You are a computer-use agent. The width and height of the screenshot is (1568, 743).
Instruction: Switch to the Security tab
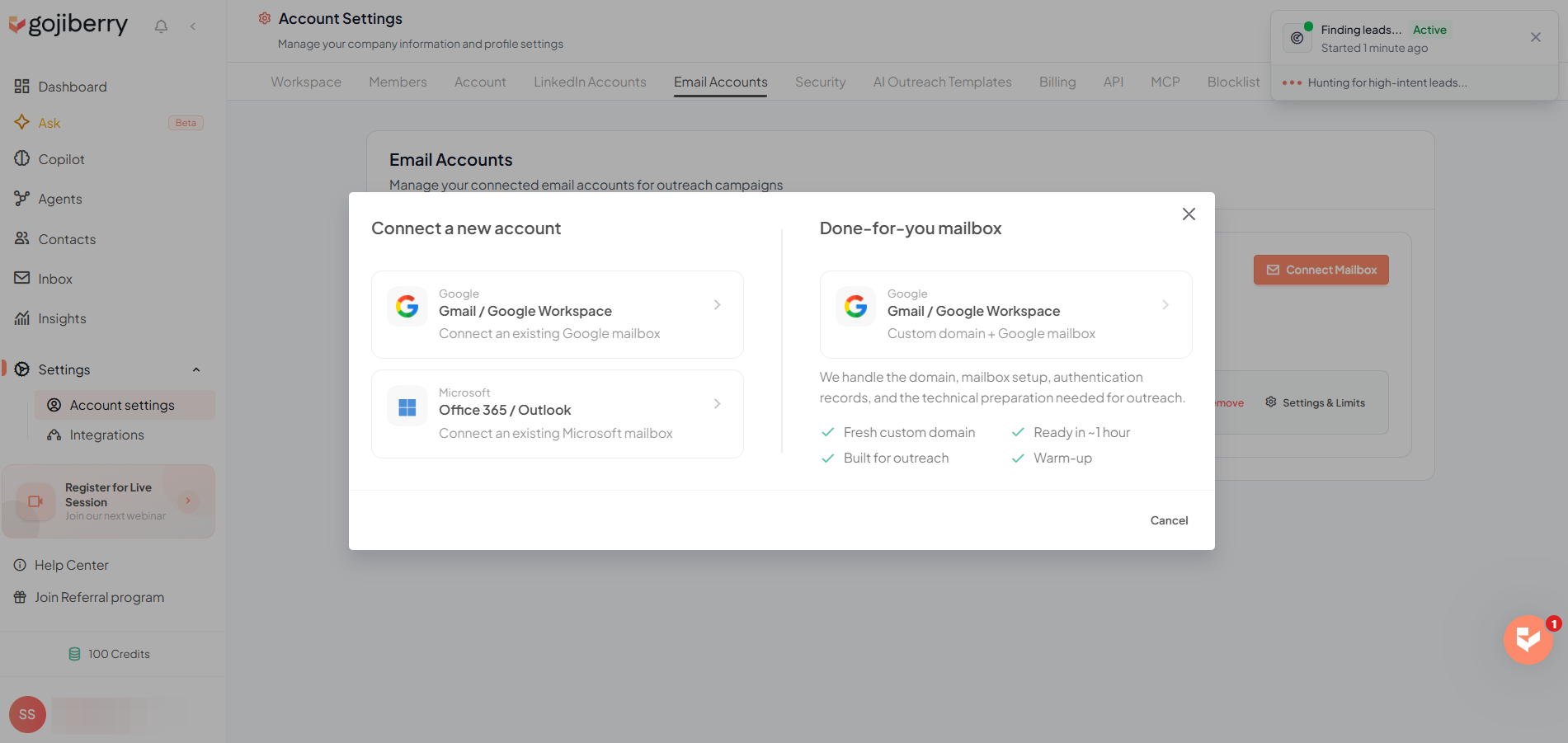pyautogui.click(x=820, y=82)
